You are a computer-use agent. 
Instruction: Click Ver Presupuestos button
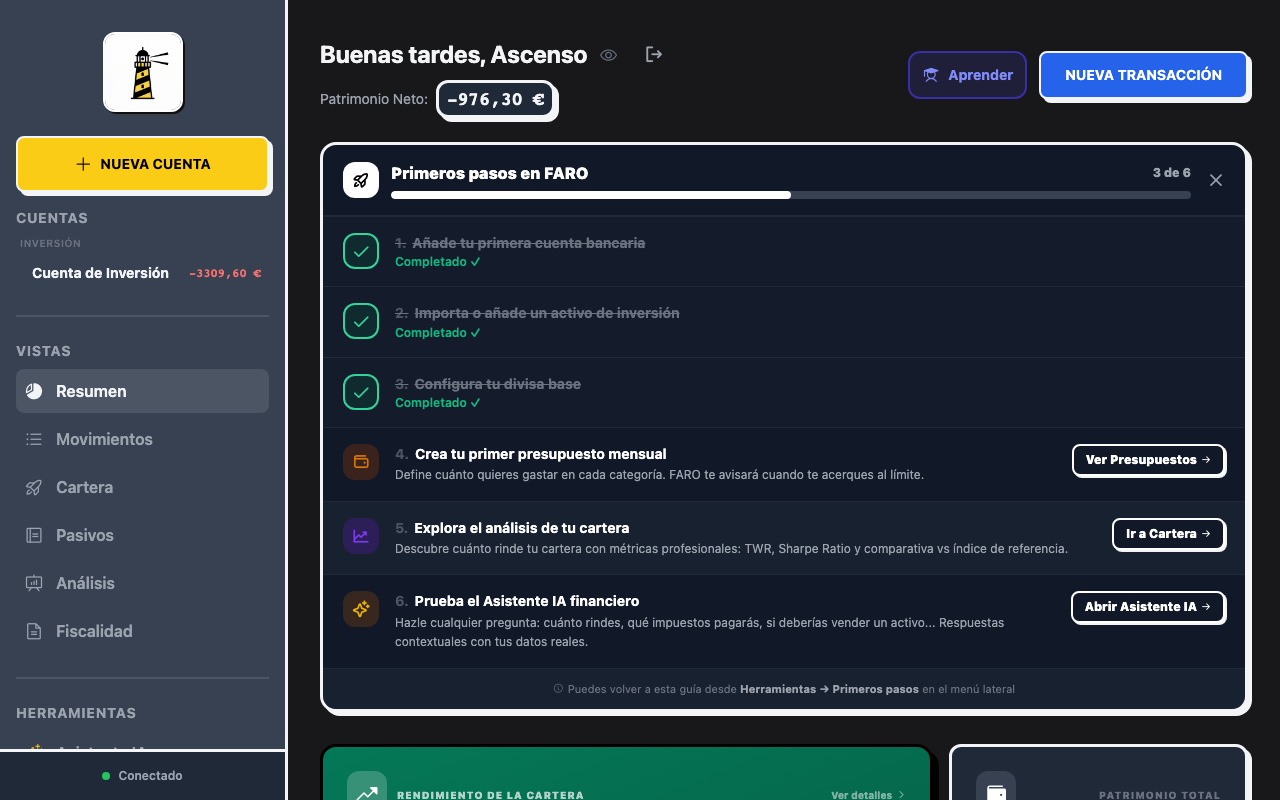(x=1148, y=460)
